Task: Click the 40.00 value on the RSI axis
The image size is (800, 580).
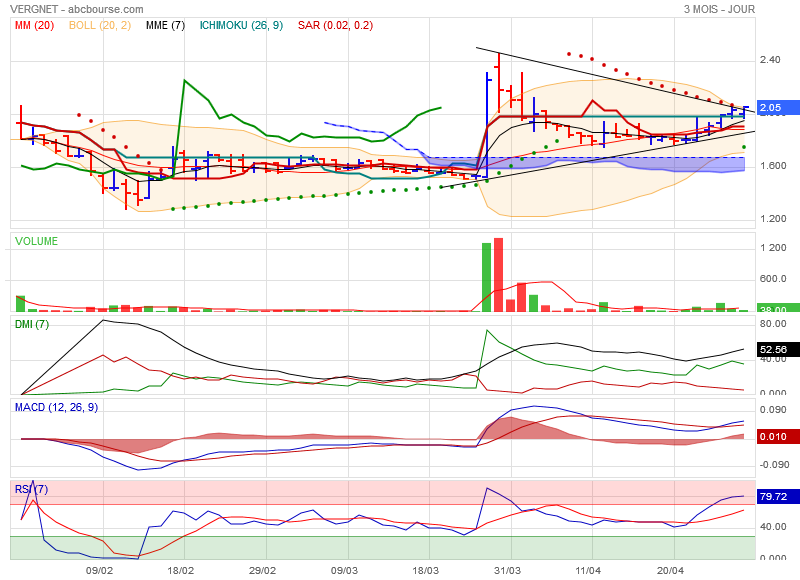Action: tap(773, 526)
